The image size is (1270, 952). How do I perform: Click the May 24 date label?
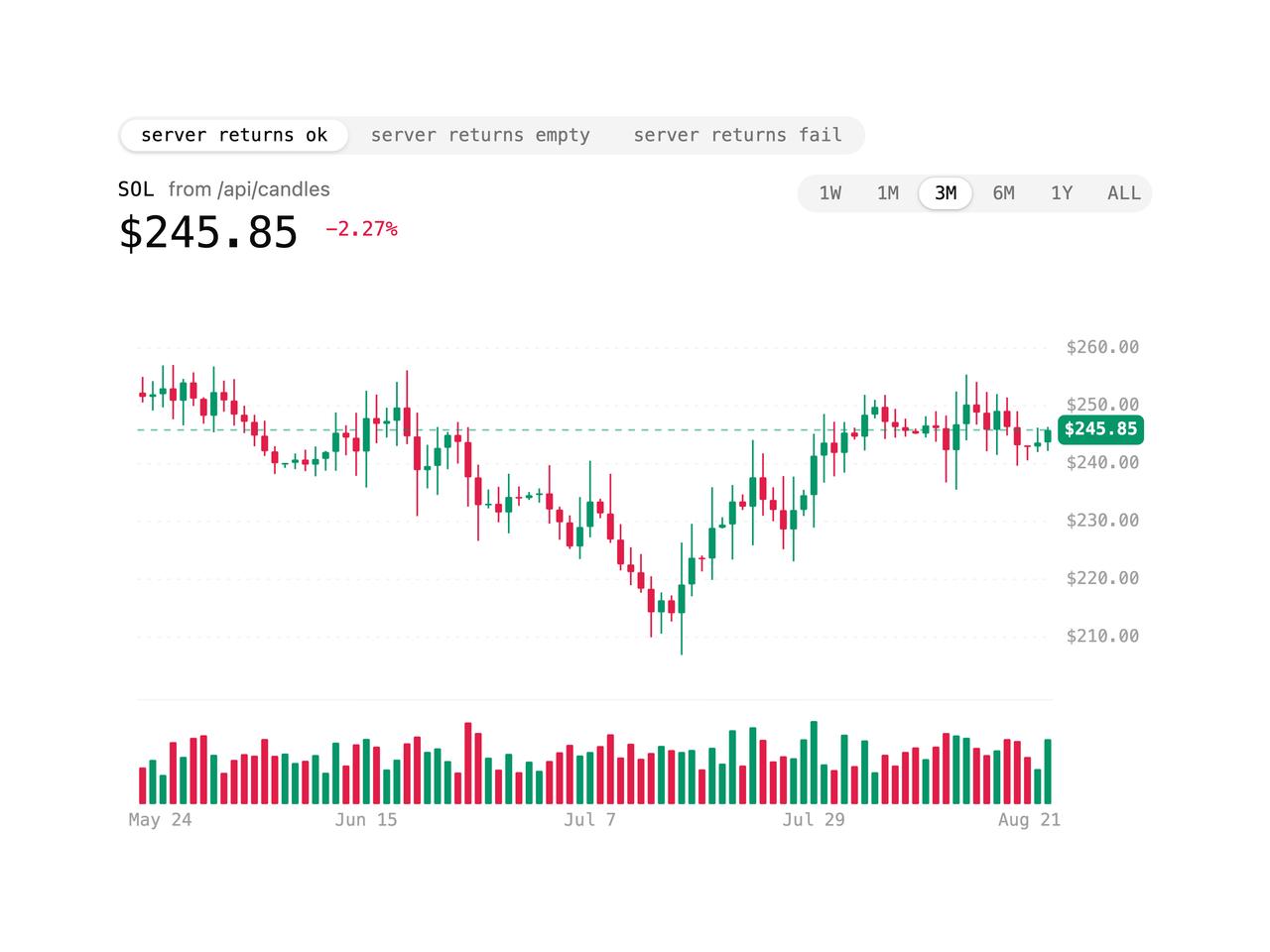[x=161, y=820]
